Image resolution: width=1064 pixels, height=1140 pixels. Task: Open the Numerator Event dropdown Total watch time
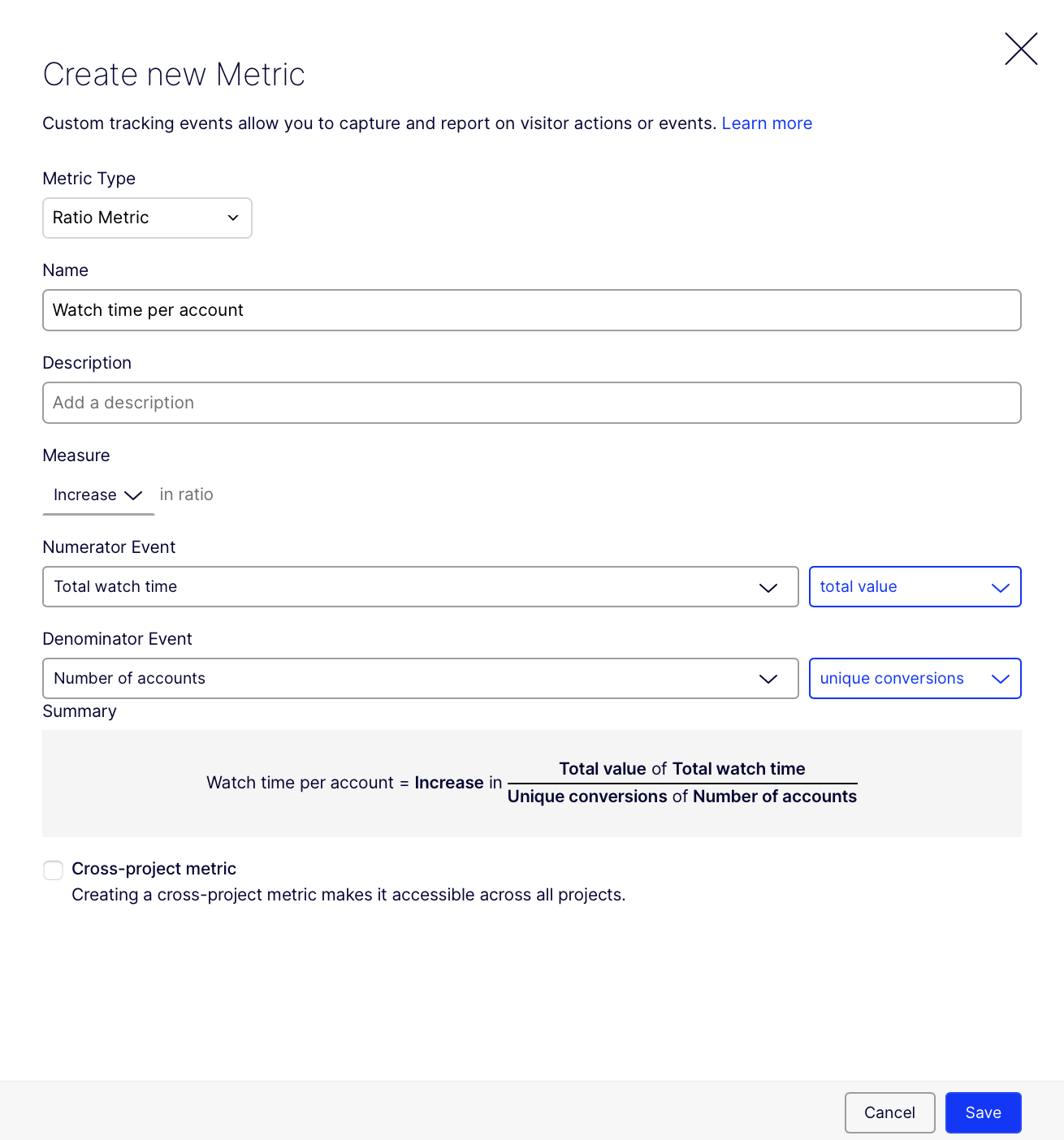click(420, 587)
